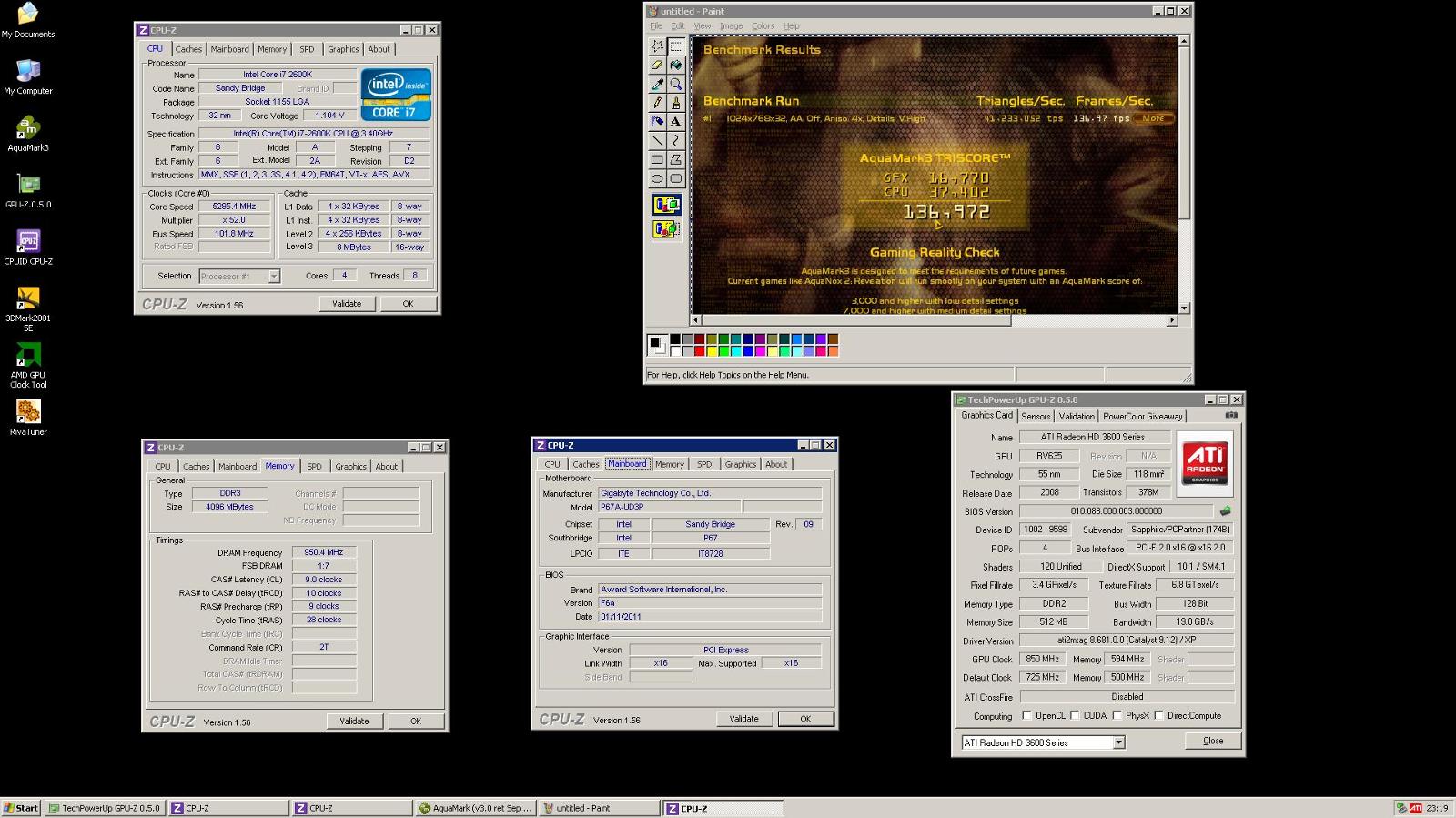The width and height of the screenshot is (1456, 818).
Task: Choose the Fill With Color bucket tool
Action: click(x=676, y=65)
